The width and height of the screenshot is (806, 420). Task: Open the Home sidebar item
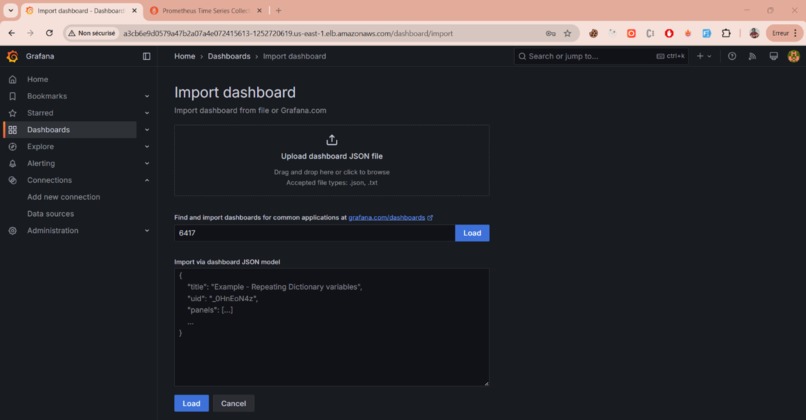click(x=38, y=79)
